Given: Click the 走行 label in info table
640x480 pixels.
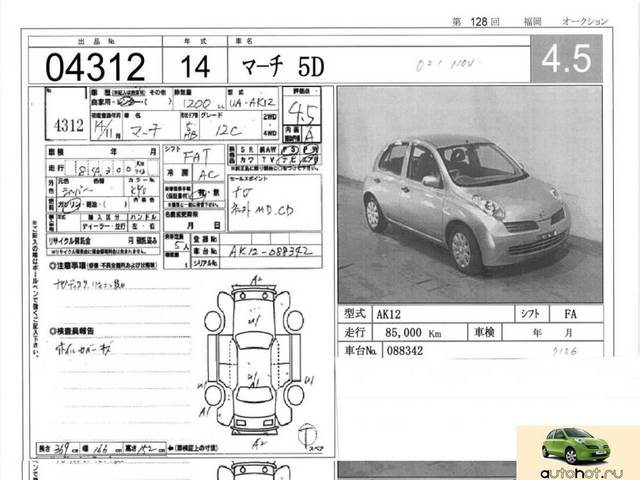Looking at the screenshot, I should tap(354, 332).
